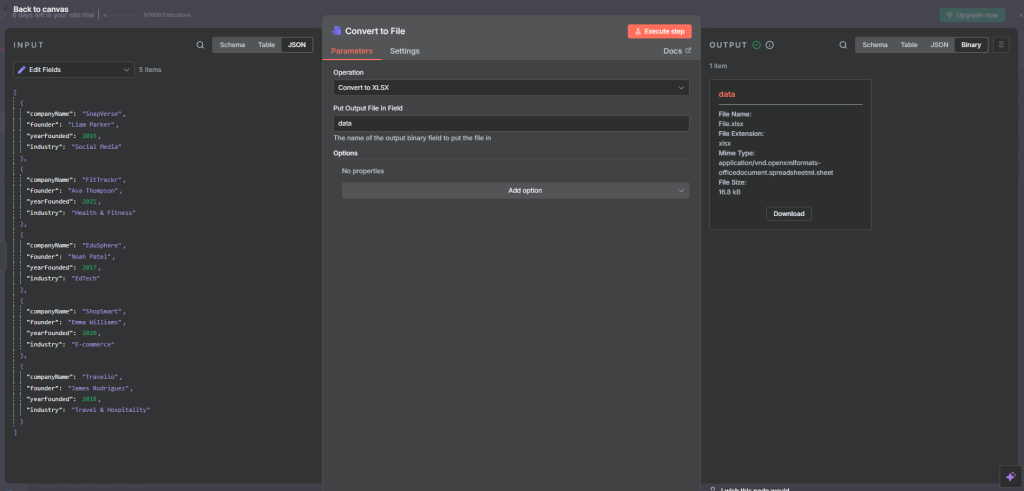
Task: Expand the Add option dropdown
Action: click(x=515, y=190)
